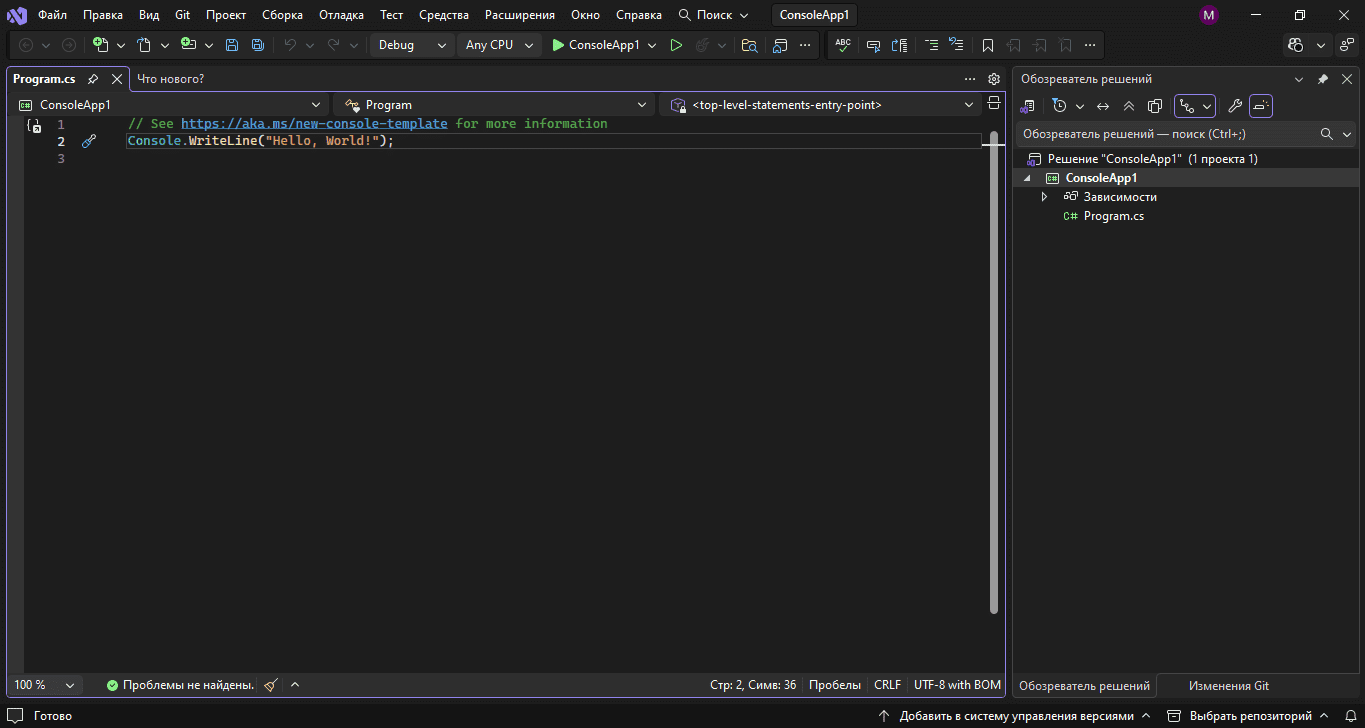1365x728 pixels.
Task: Expand the Зависимости node in the tree
Action: tap(1045, 197)
